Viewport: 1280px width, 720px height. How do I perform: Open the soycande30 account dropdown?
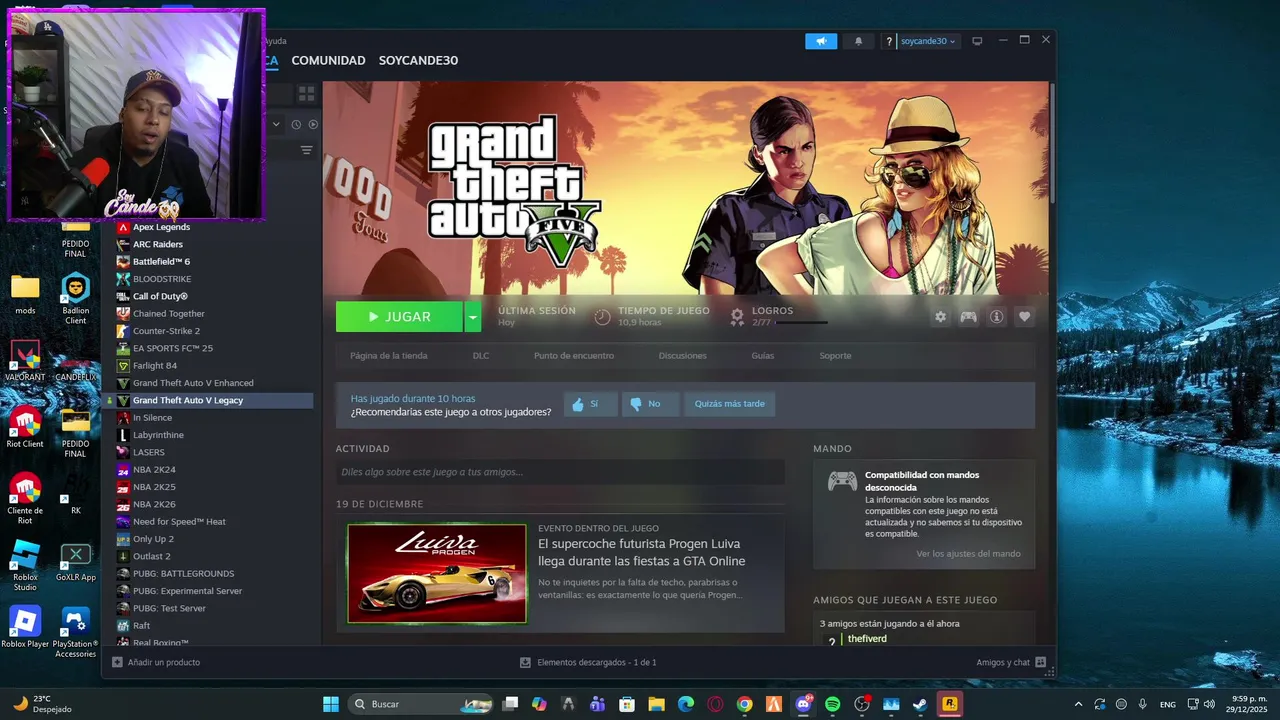[x=928, y=41]
